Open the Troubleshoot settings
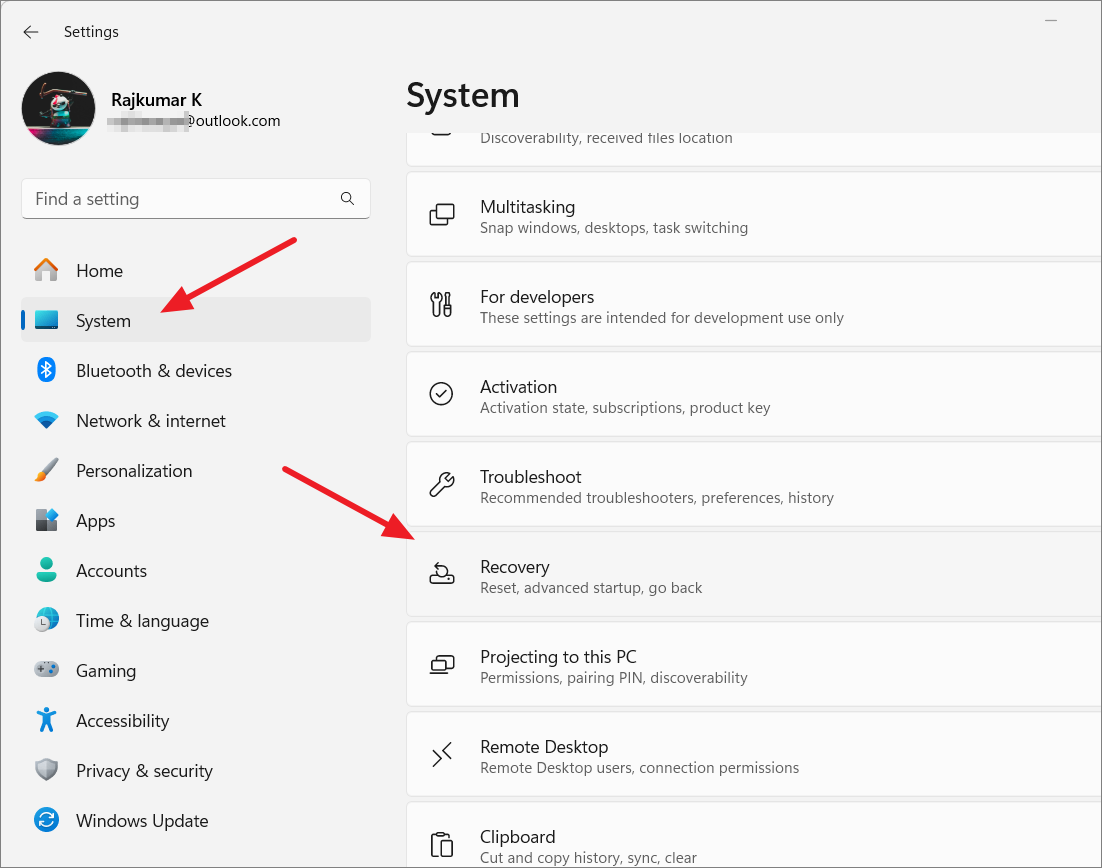The image size is (1102, 868). coord(700,485)
